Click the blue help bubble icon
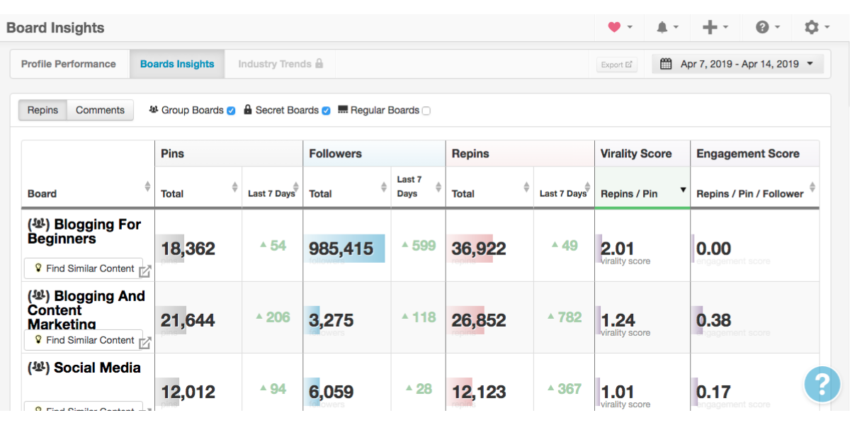The width and height of the screenshot is (850, 425). (x=822, y=385)
